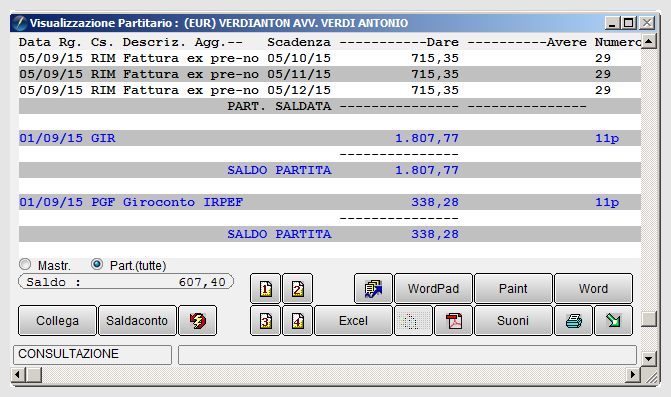Export the ledger to Word
Viewport: 671px width, 397px height.
(593, 289)
